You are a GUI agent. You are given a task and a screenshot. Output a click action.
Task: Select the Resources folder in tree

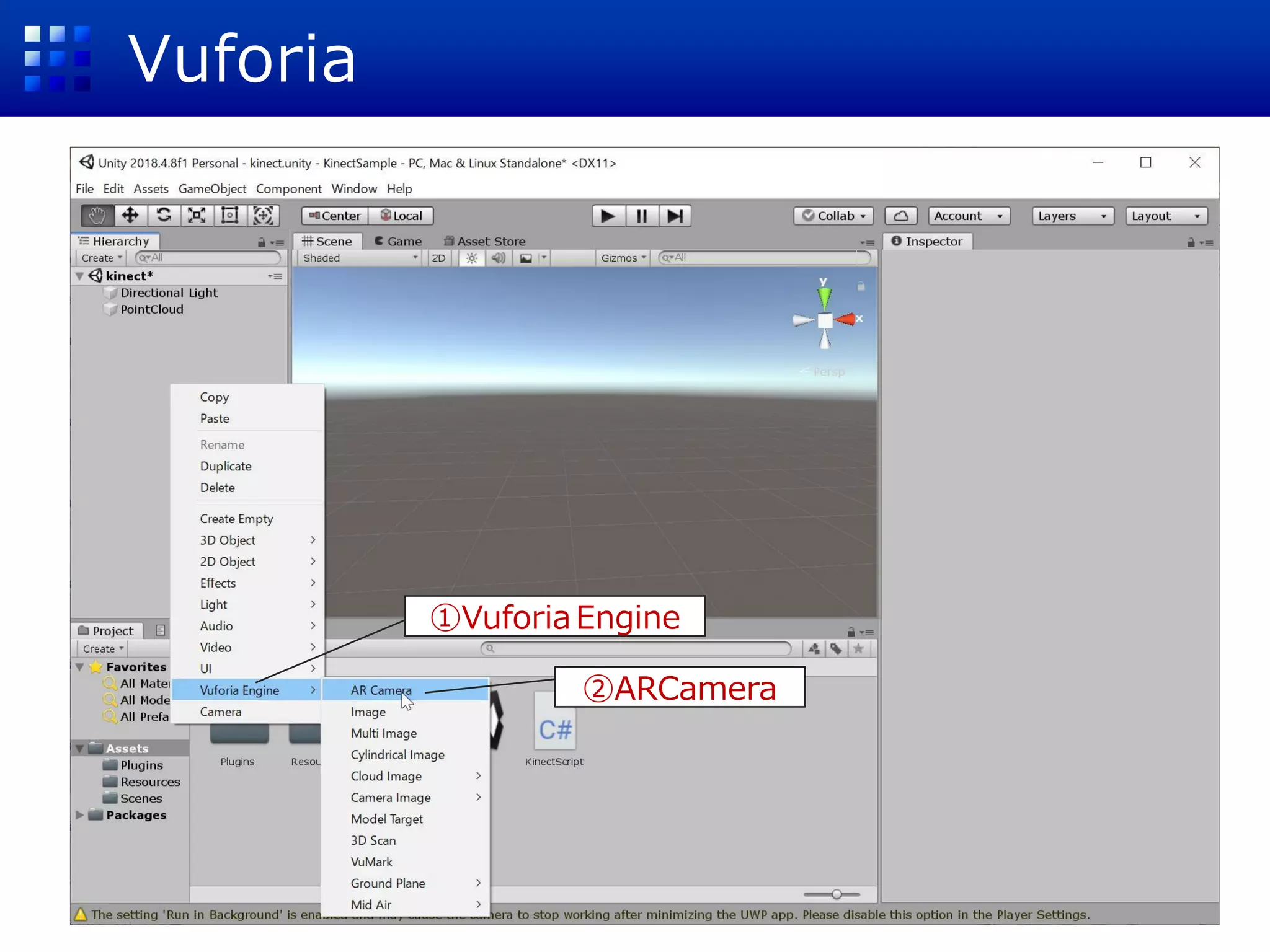tap(150, 782)
